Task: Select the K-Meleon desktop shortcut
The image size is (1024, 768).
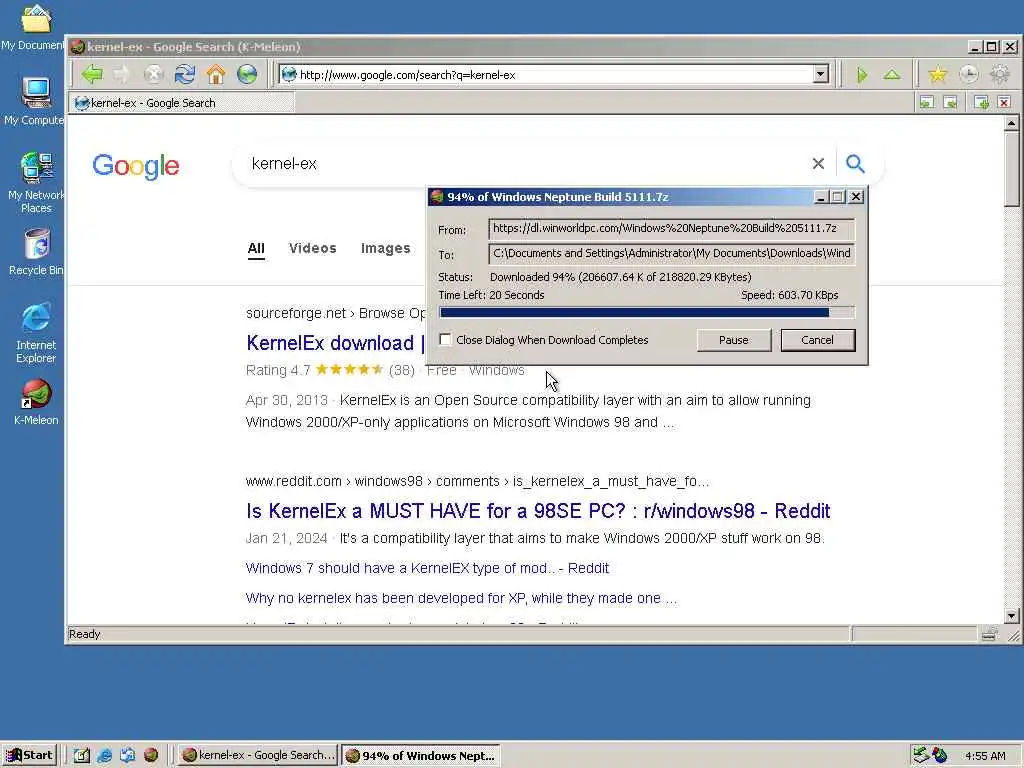Action: coord(36,402)
